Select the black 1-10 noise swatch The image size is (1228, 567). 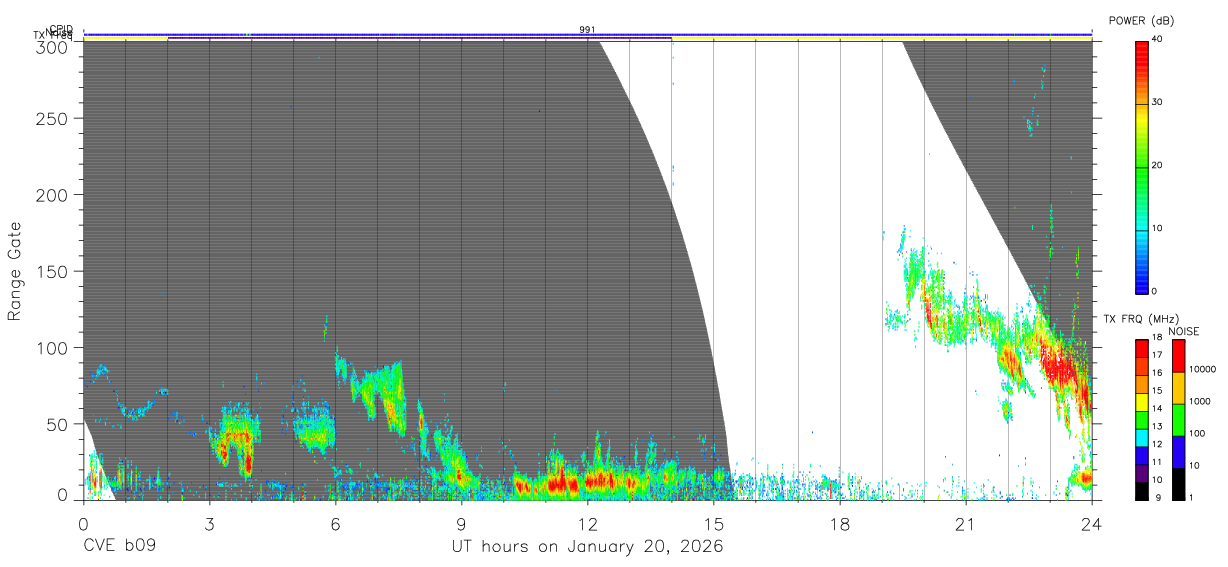[1178, 484]
